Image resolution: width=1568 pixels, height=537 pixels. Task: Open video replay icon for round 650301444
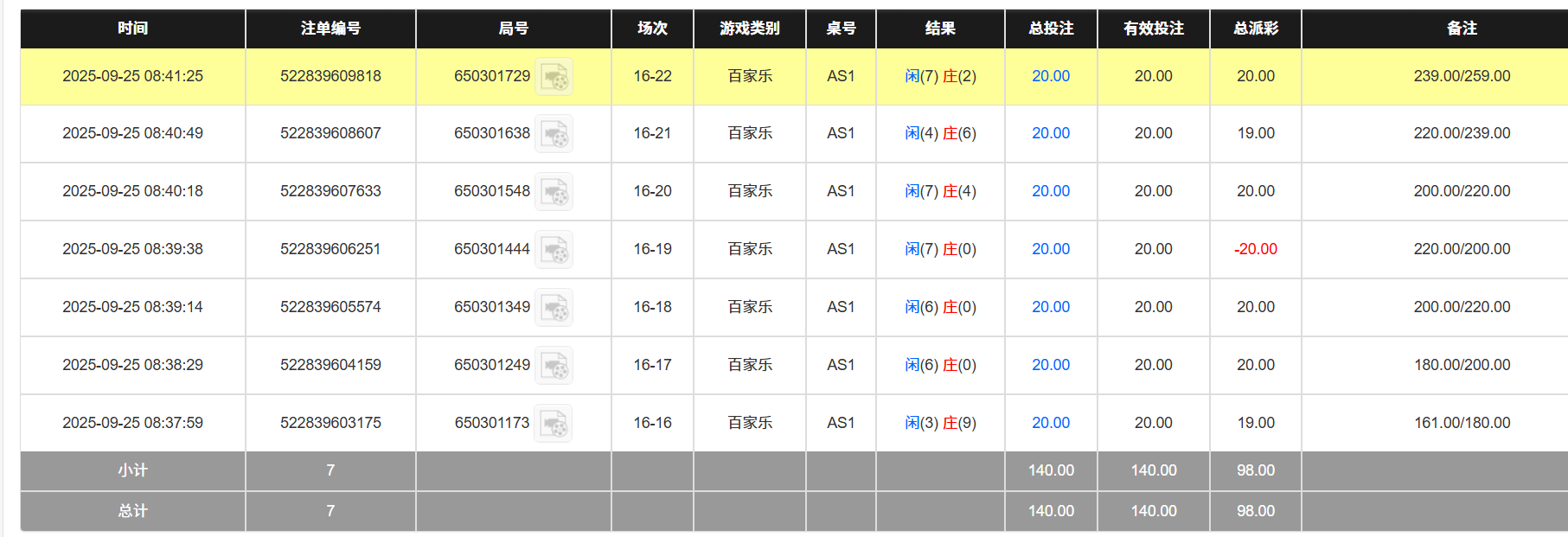tap(554, 250)
